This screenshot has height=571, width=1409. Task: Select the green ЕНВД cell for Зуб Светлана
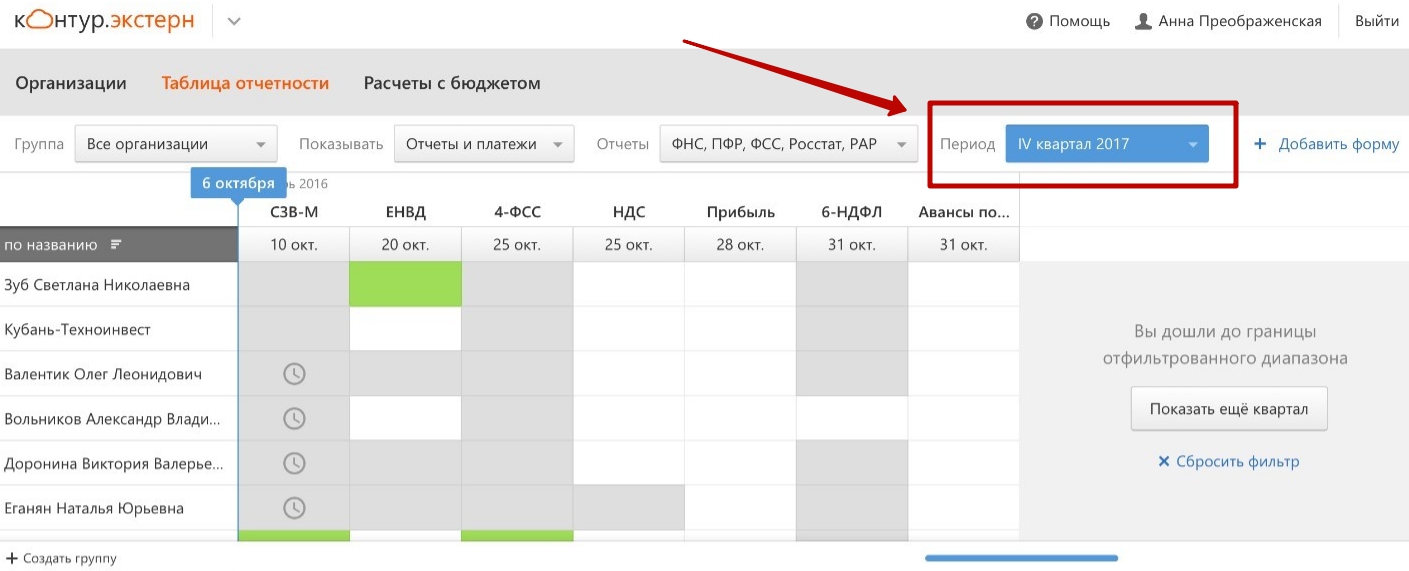405,284
